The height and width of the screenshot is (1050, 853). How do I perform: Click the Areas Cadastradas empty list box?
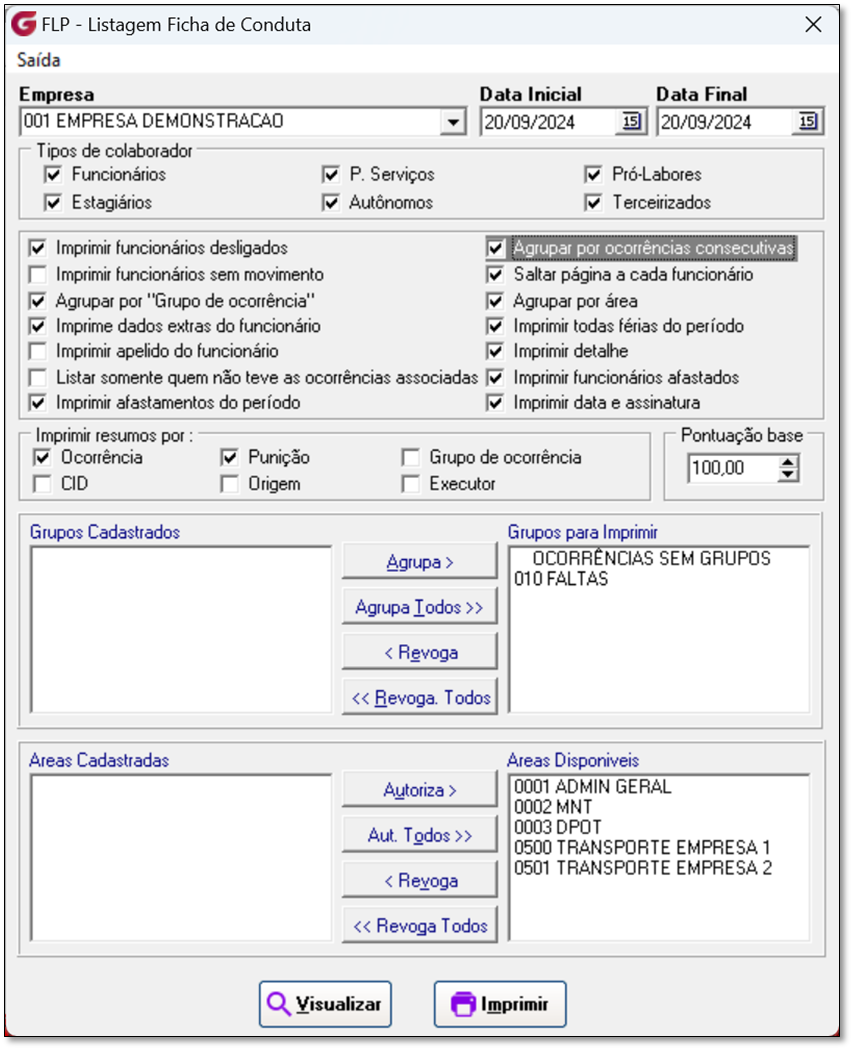(x=181, y=858)
